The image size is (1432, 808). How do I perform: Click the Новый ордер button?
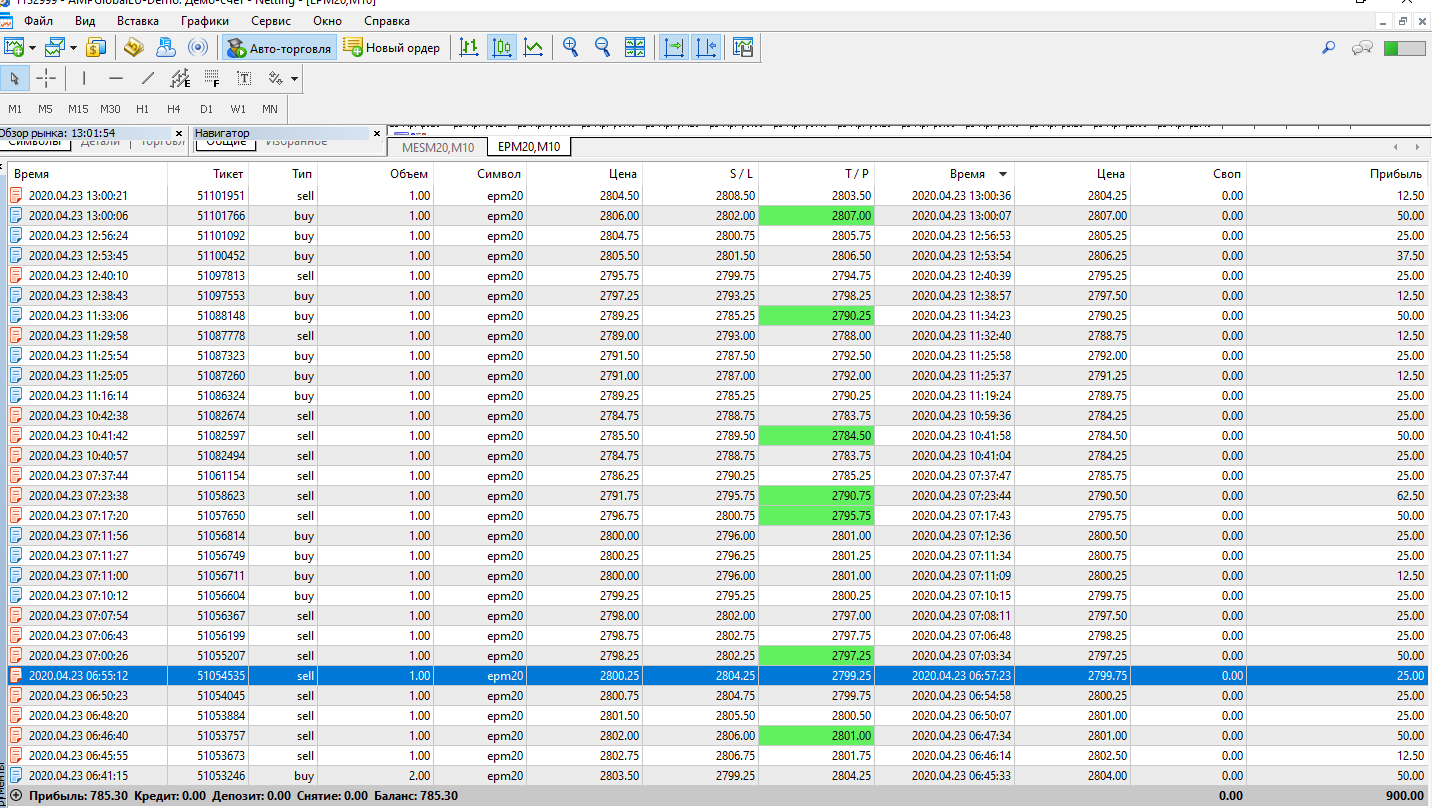tap(392, 47)
